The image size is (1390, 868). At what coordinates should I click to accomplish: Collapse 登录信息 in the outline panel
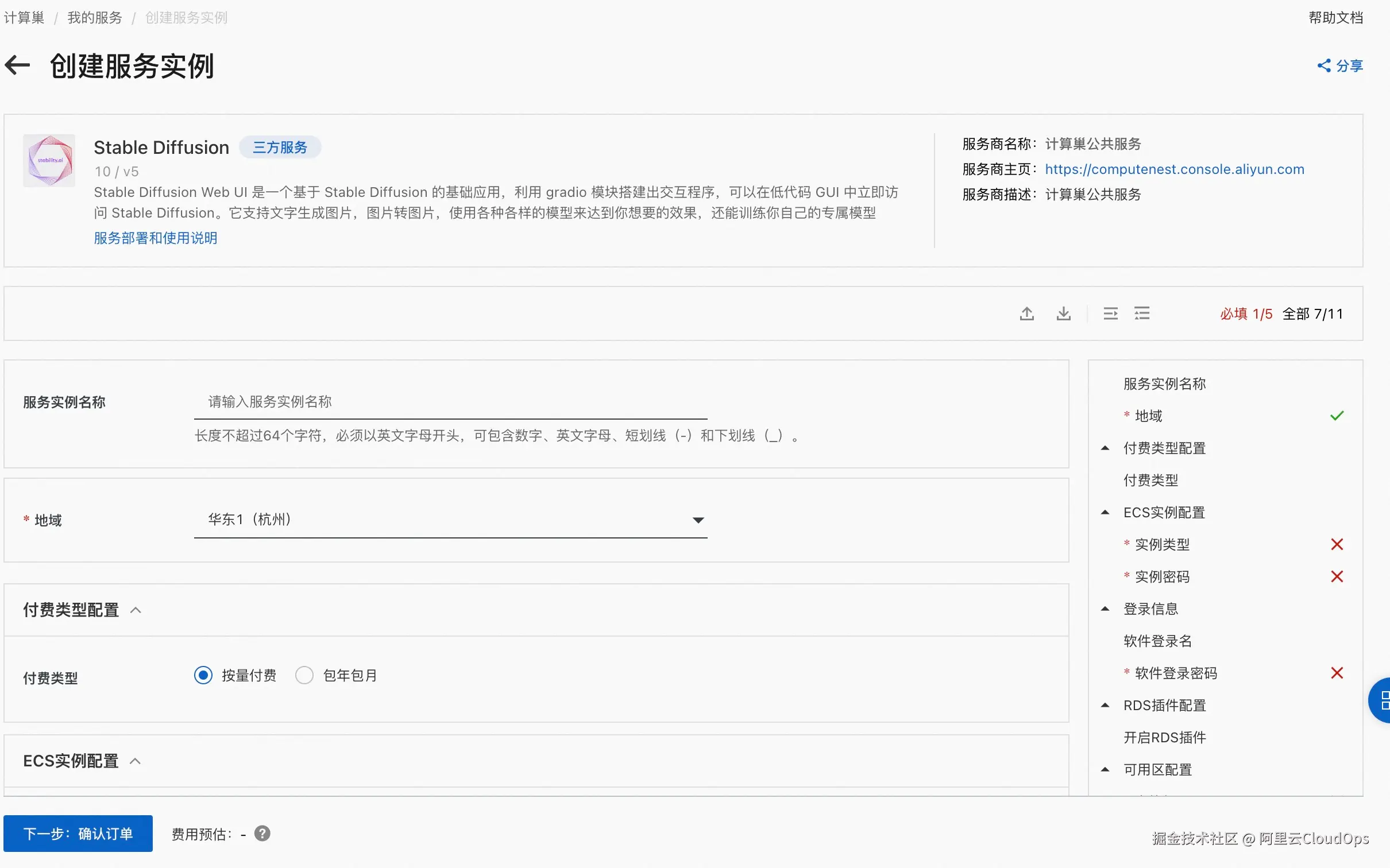(x=1105, y=609)
